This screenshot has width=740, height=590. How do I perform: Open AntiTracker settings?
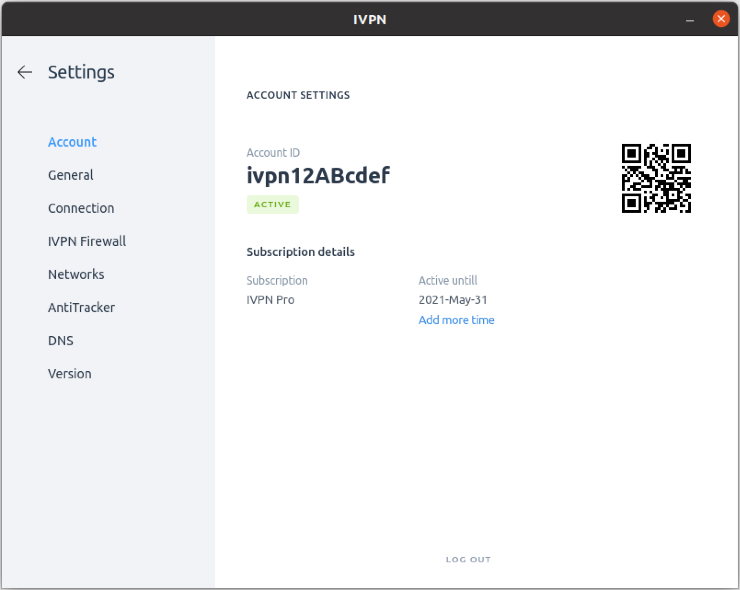tap(81, 307)
